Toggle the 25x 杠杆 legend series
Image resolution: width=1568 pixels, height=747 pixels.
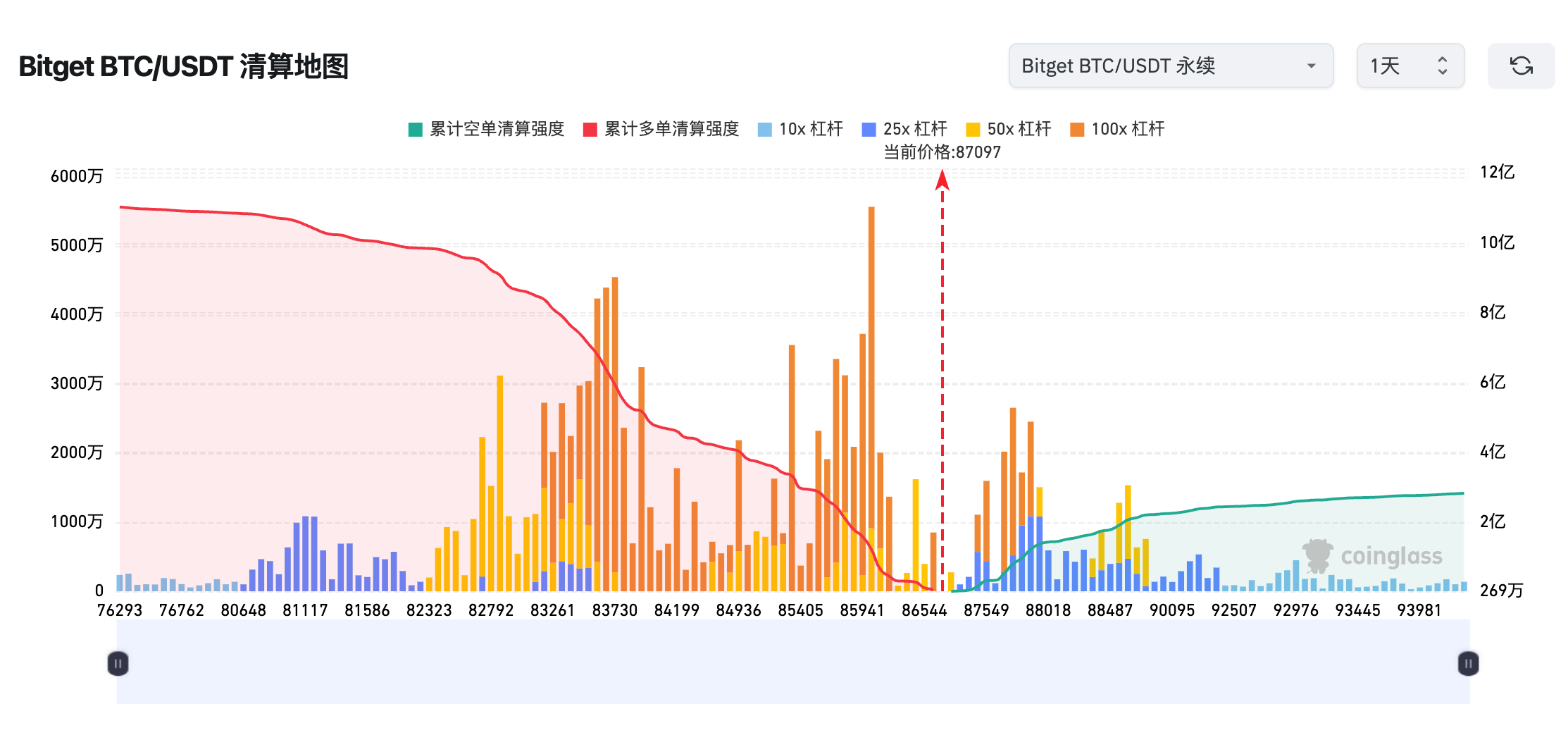[x=904, y=129]
